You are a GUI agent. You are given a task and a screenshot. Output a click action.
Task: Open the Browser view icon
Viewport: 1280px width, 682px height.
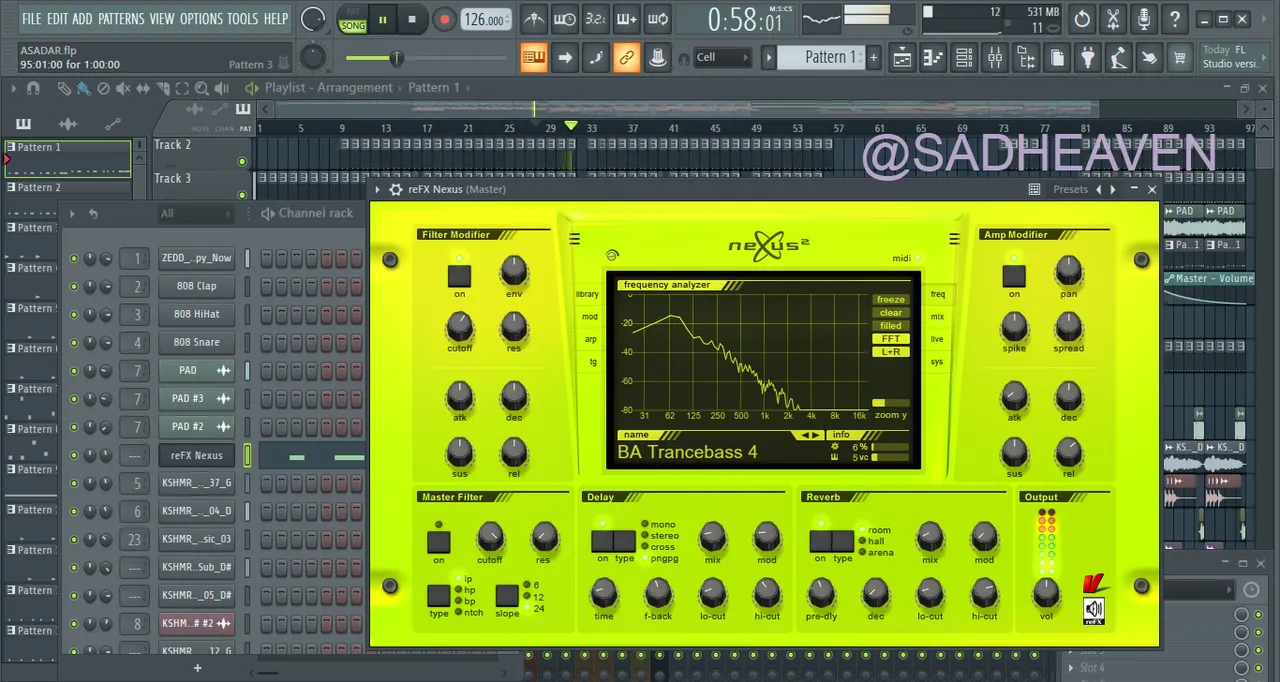click(x=1026, y=57)
